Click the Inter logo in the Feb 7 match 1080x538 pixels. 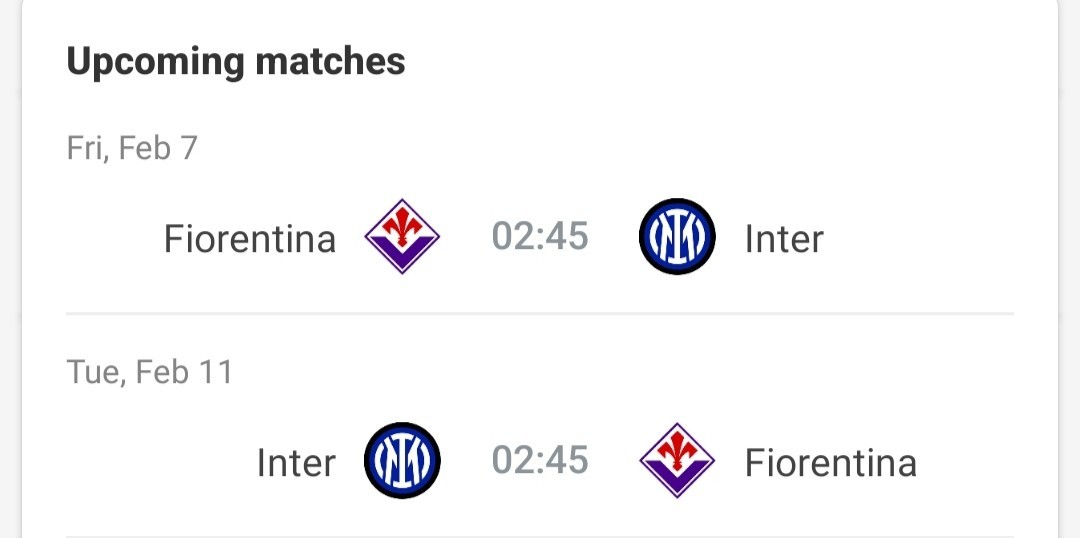click(677, 236)
